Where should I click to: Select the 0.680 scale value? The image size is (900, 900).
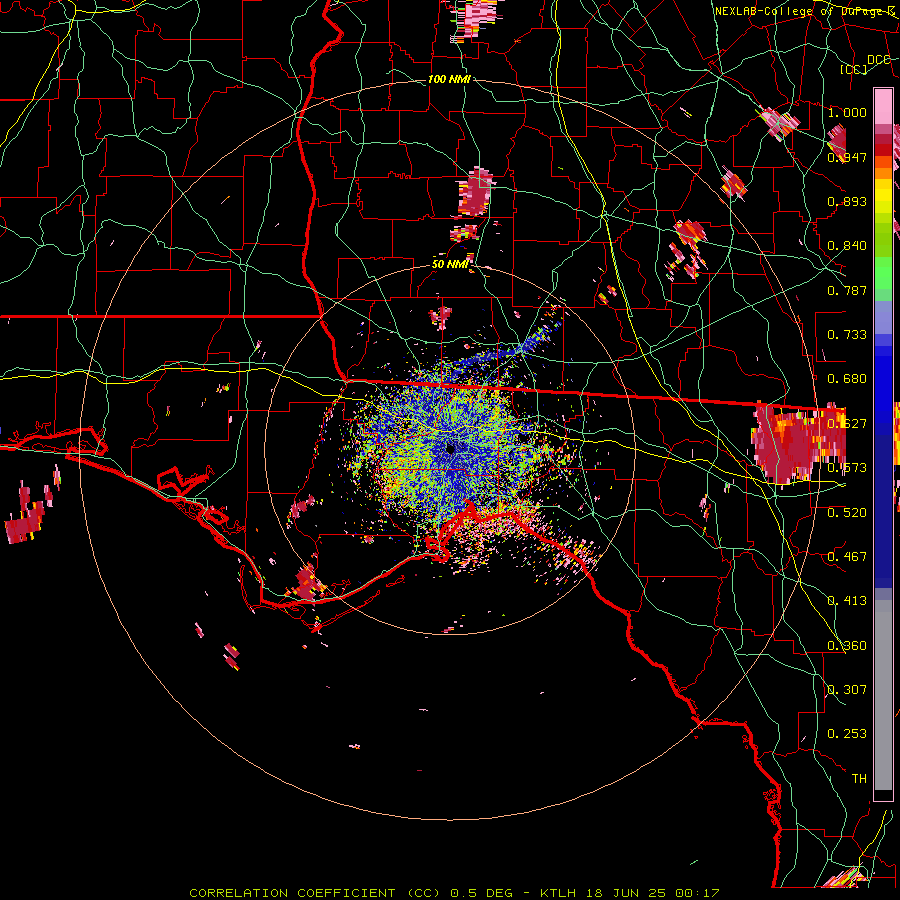click(x=847, y=379)
